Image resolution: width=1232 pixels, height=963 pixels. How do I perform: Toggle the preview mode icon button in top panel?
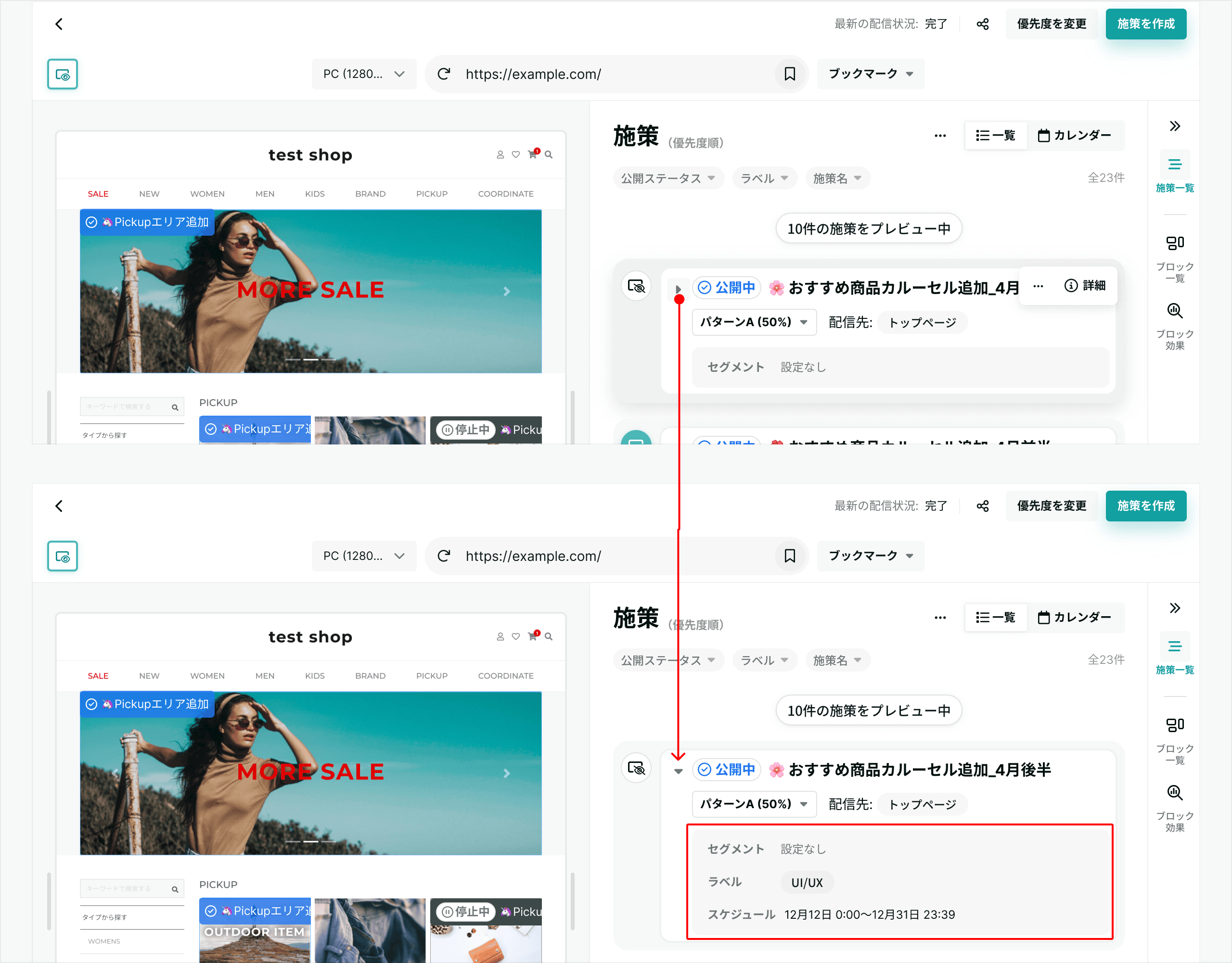click(63, 74)
